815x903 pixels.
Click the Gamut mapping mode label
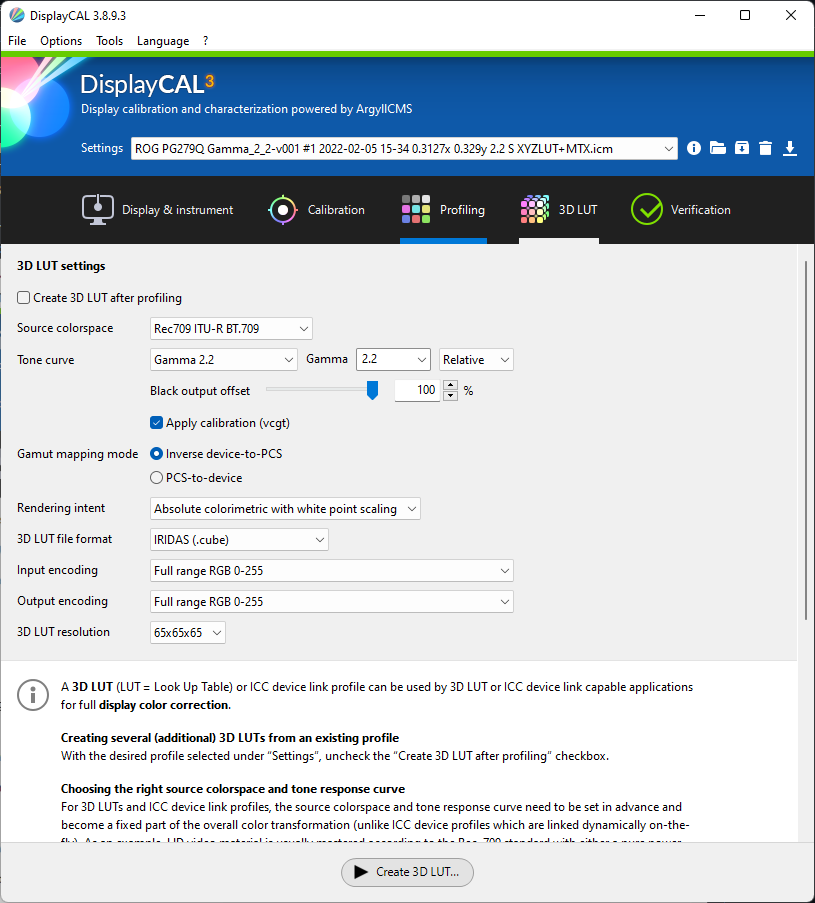click(78, 454)
